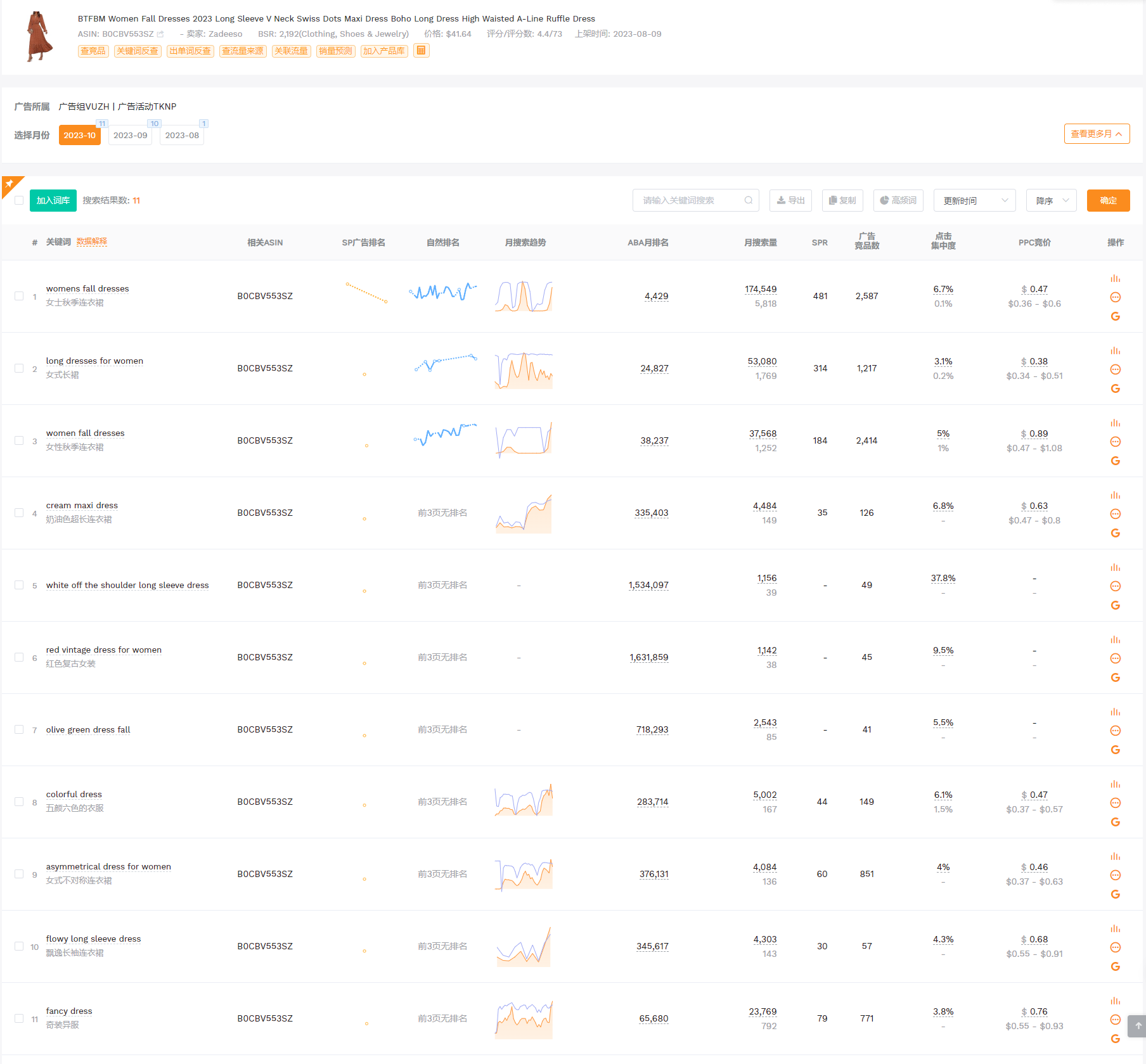The image size is (1146, 1064).
Task: Expand 查看更多月 to see more months
Action: (x=1096, y=134)
